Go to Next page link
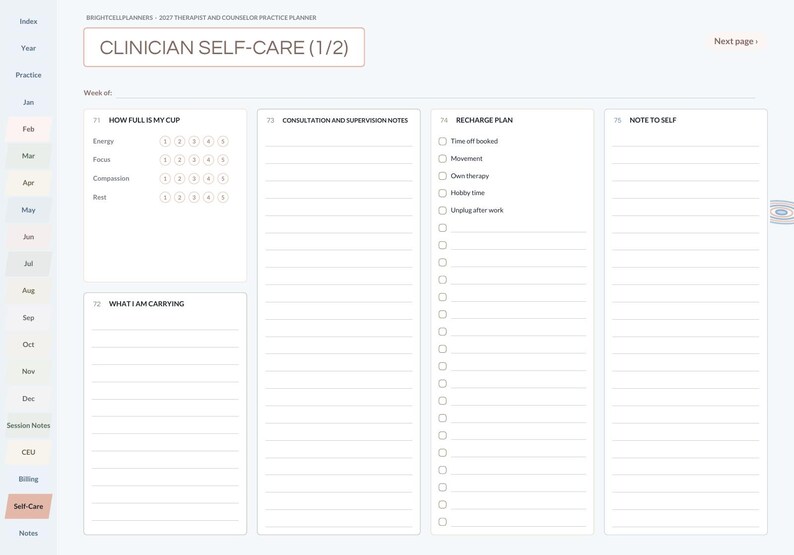The image size is (794, 555). tap(736, 42)
